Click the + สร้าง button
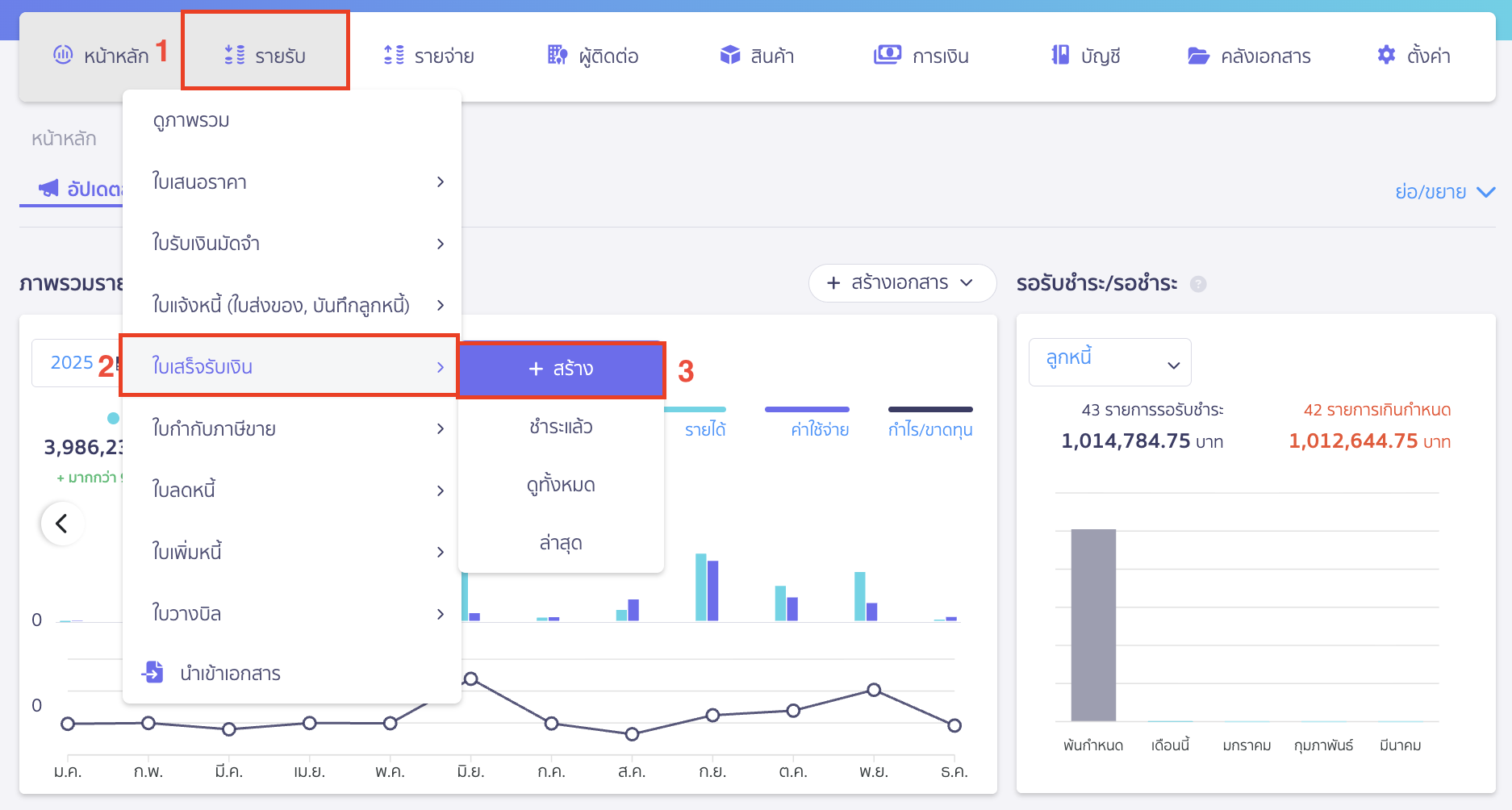This screenshot has height=810, width=1512. [561, 370]
